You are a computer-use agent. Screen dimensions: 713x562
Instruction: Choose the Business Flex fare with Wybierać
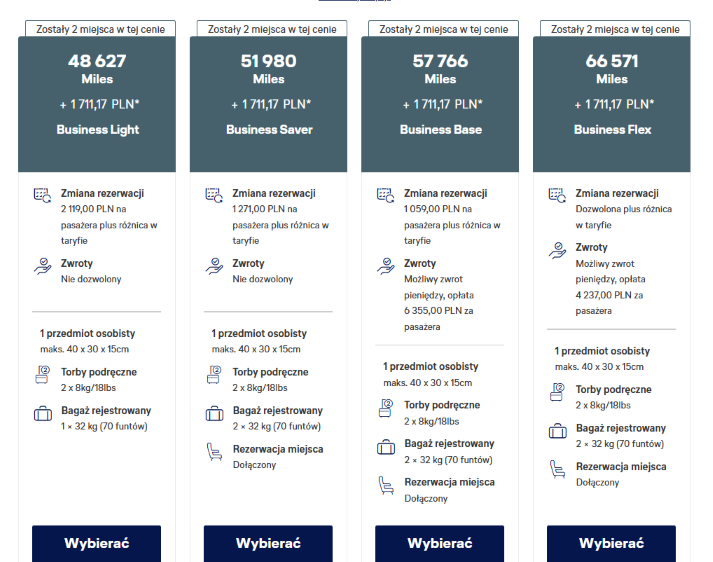611,543
